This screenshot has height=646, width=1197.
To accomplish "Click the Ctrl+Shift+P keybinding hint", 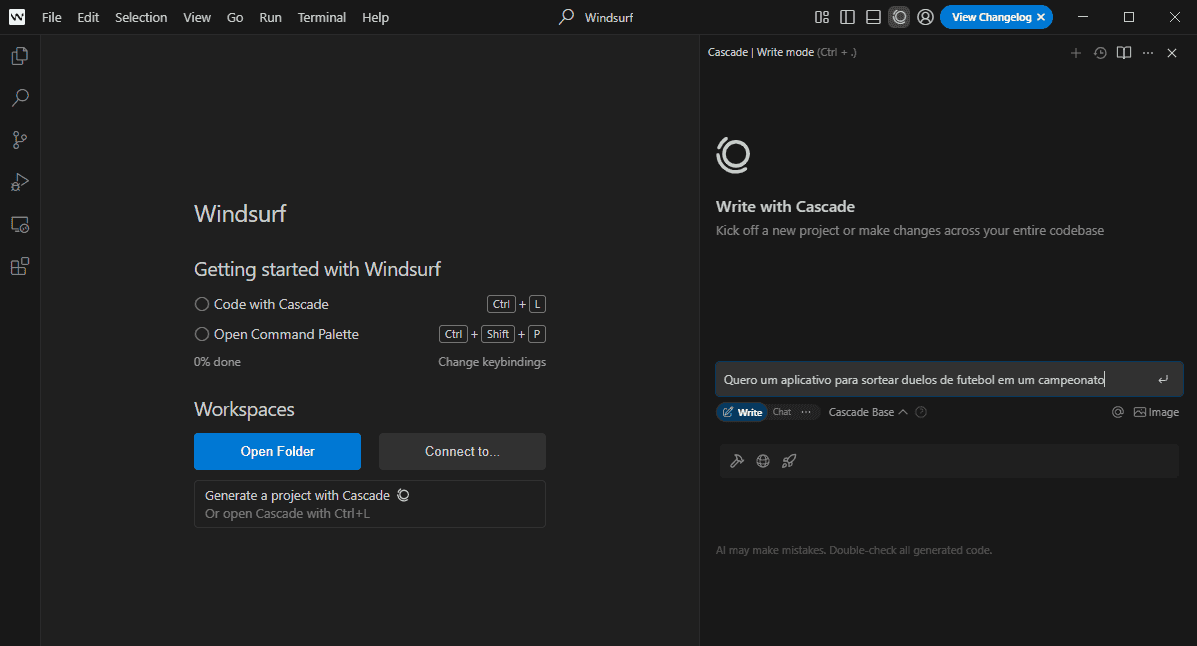I will 492,334.
